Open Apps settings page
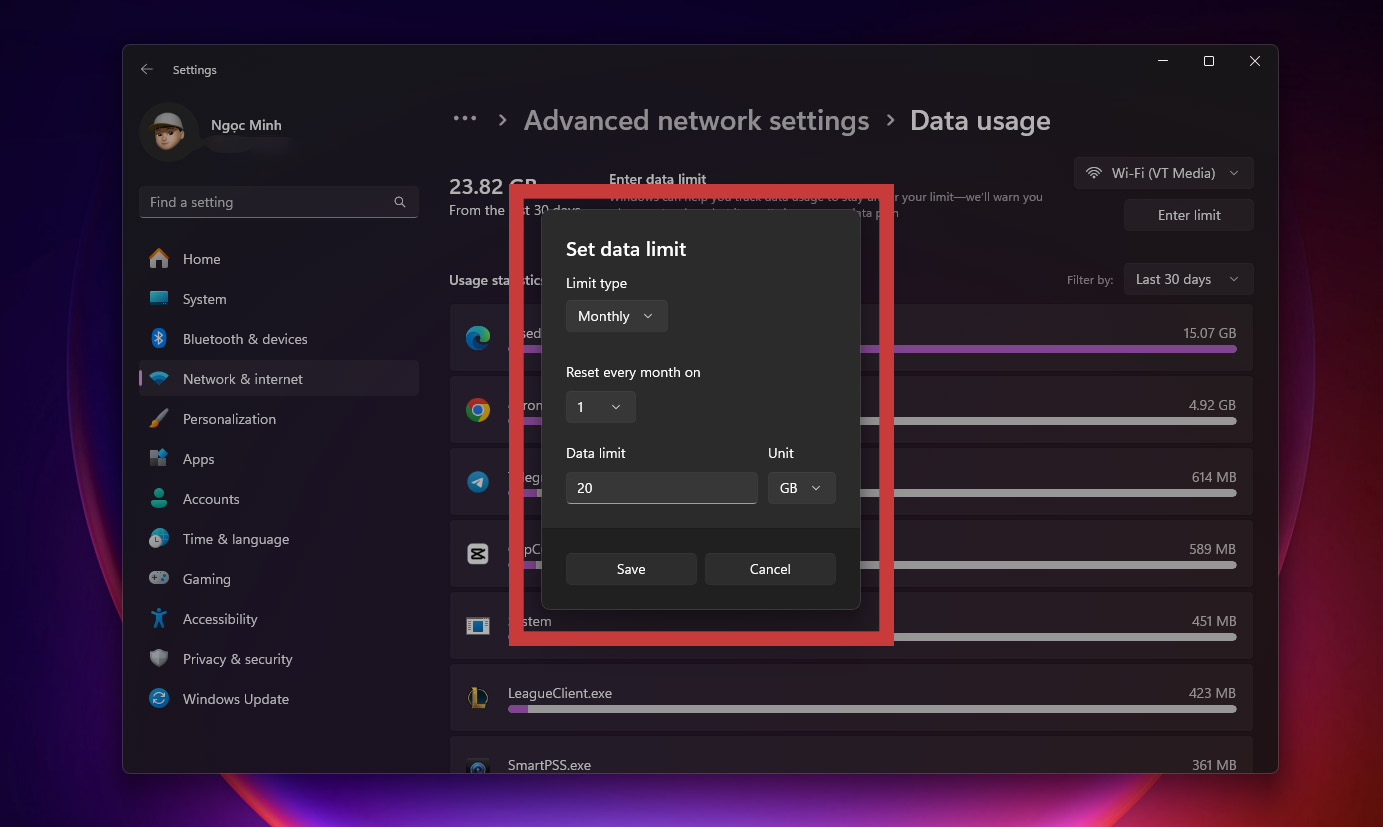1383x827 pixels. (279, 459)
